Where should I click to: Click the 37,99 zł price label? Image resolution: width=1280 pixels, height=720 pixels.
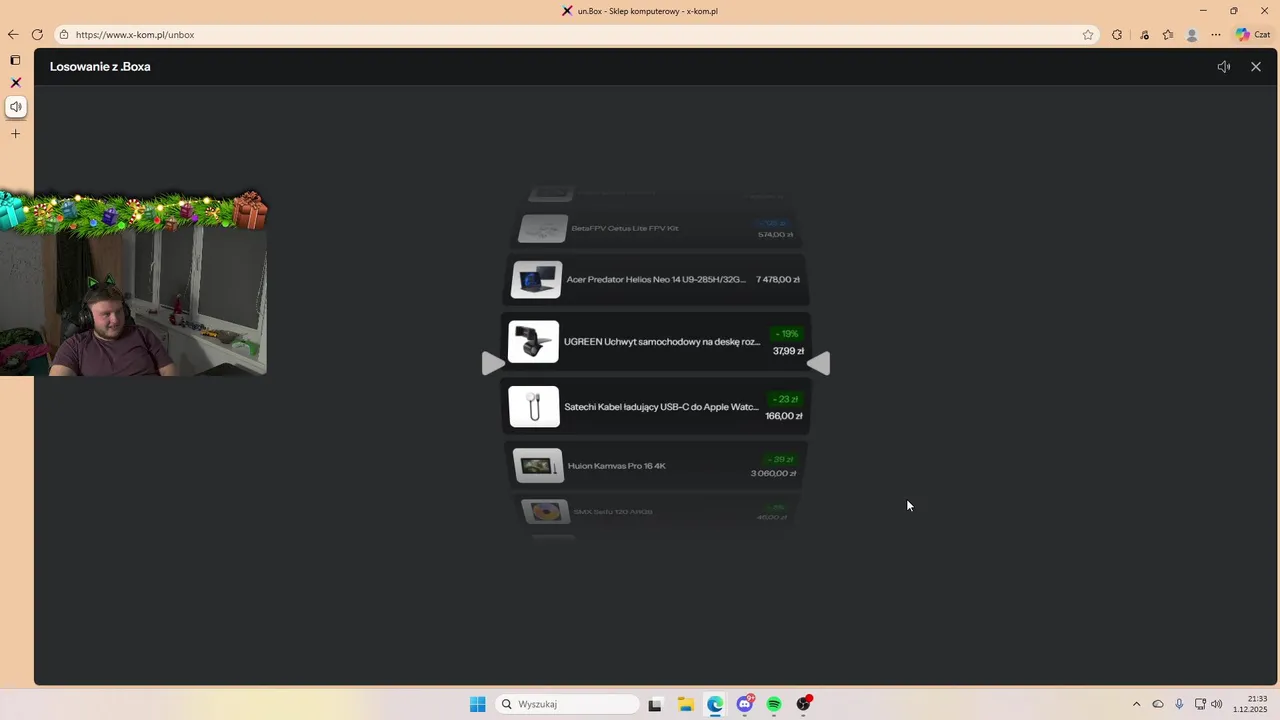(788, 351)
